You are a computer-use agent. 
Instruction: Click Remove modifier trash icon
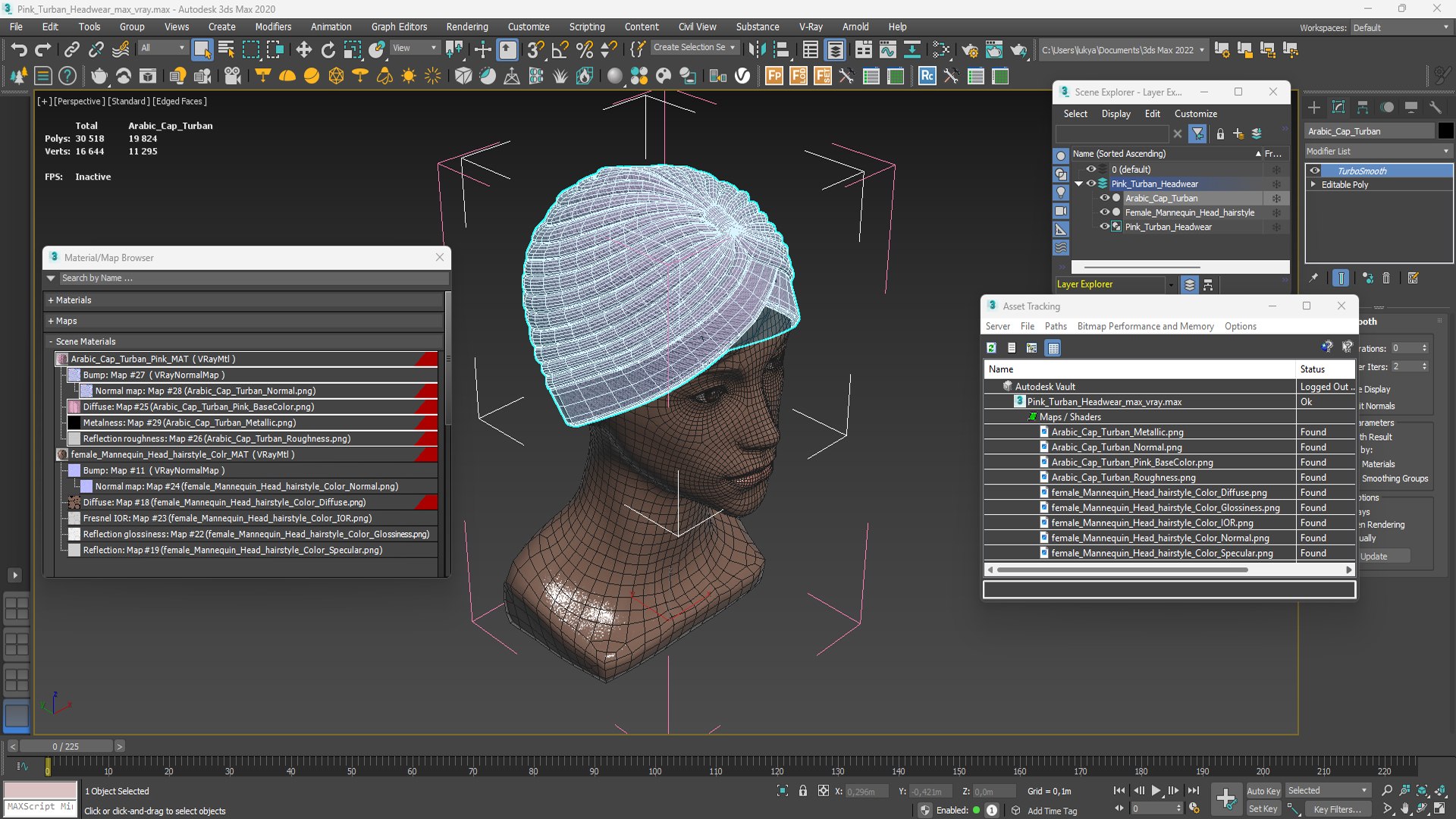[x=1386, y=278]
